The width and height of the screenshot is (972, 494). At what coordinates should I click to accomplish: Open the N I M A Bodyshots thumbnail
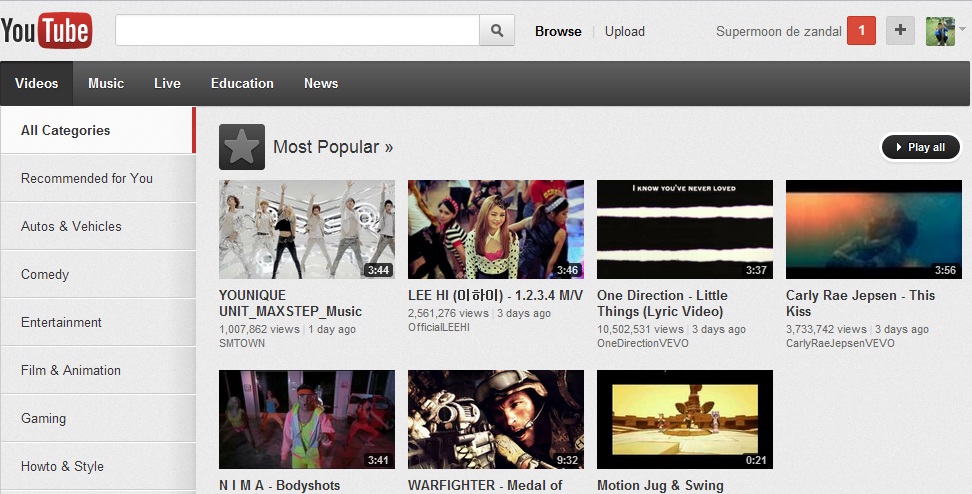click(307, 420)
